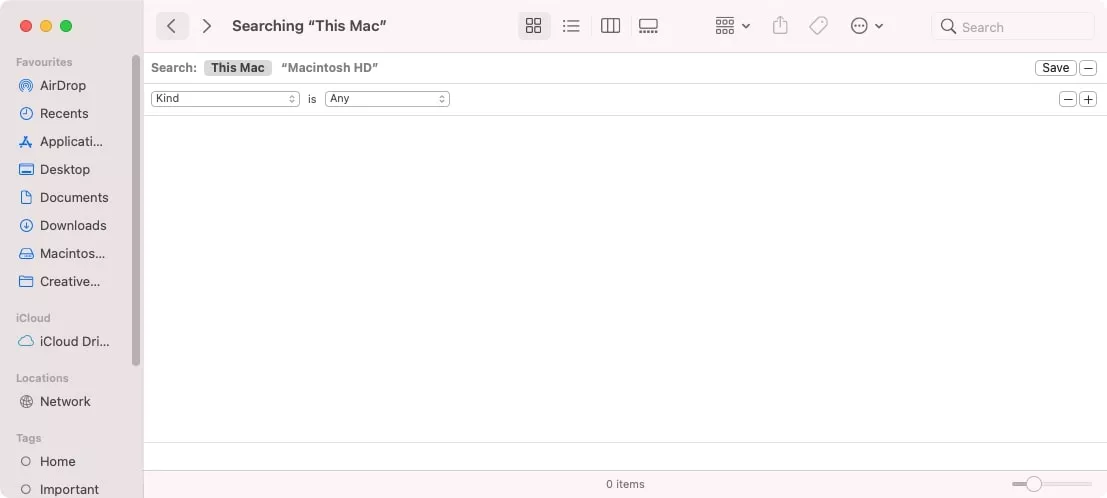
Task: Go back with the left chevron
Action: coord(172,26)
